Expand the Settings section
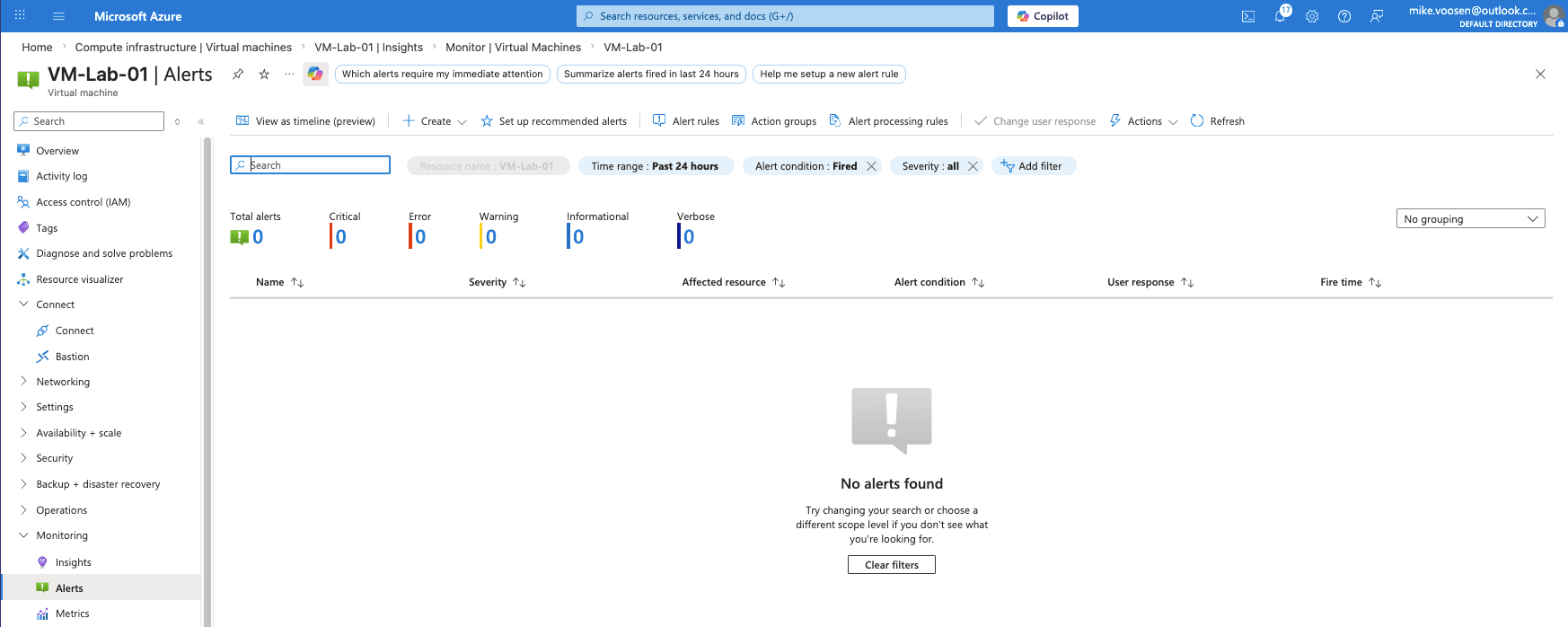This screenshot has width=1568, height=627. coord(23,407)
